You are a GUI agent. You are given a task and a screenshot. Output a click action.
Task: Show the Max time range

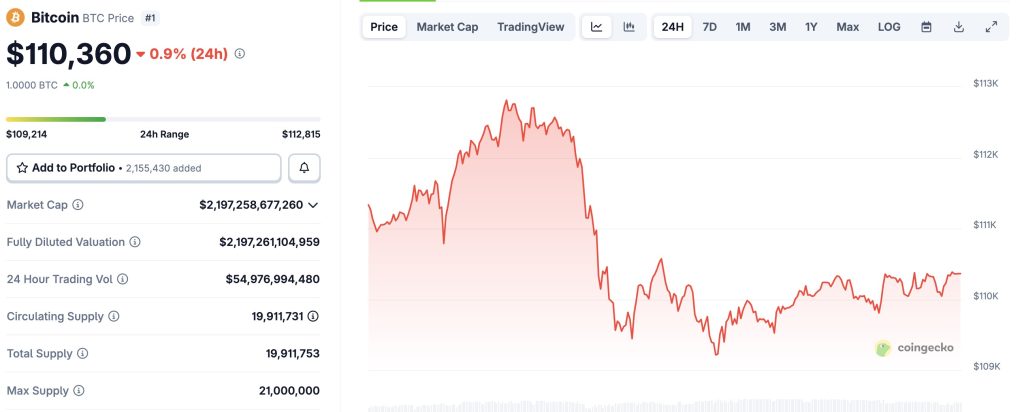point(847,27)
